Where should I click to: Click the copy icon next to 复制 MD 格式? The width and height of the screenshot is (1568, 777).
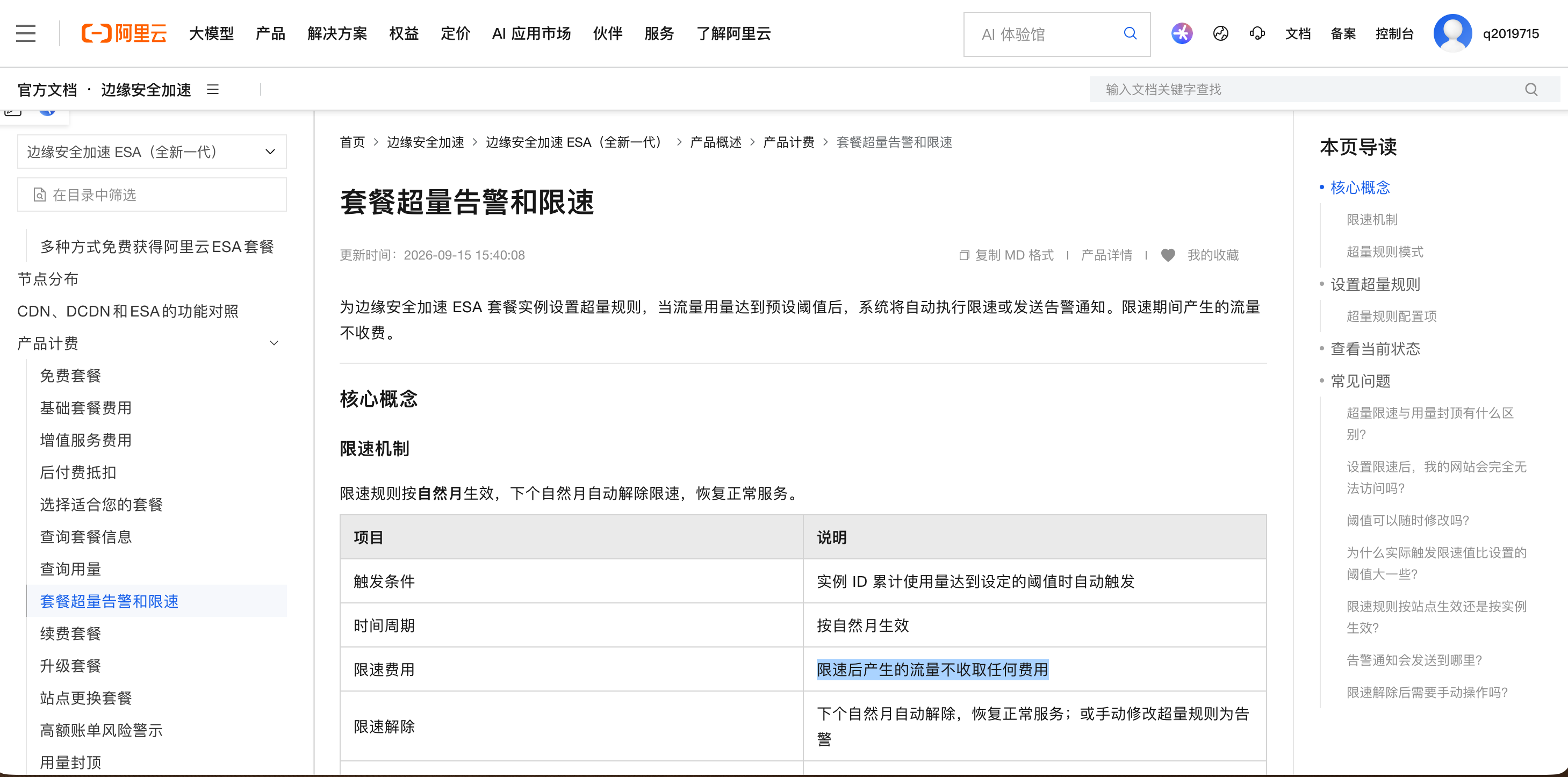tap(963, 255)
